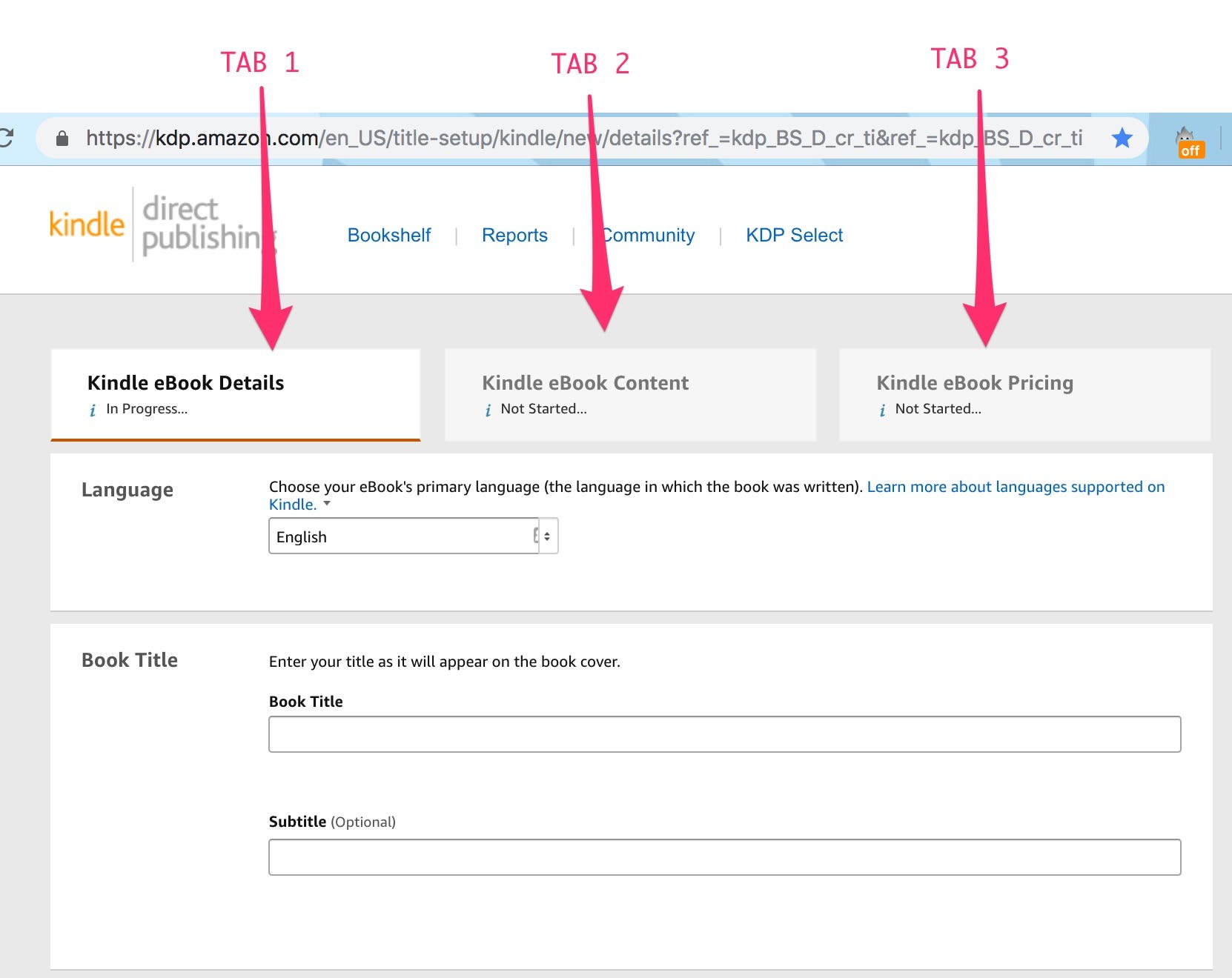Click the extension icon with off badge
Viewport: 1232px width, 978px height.
[x=1188, y=142]
